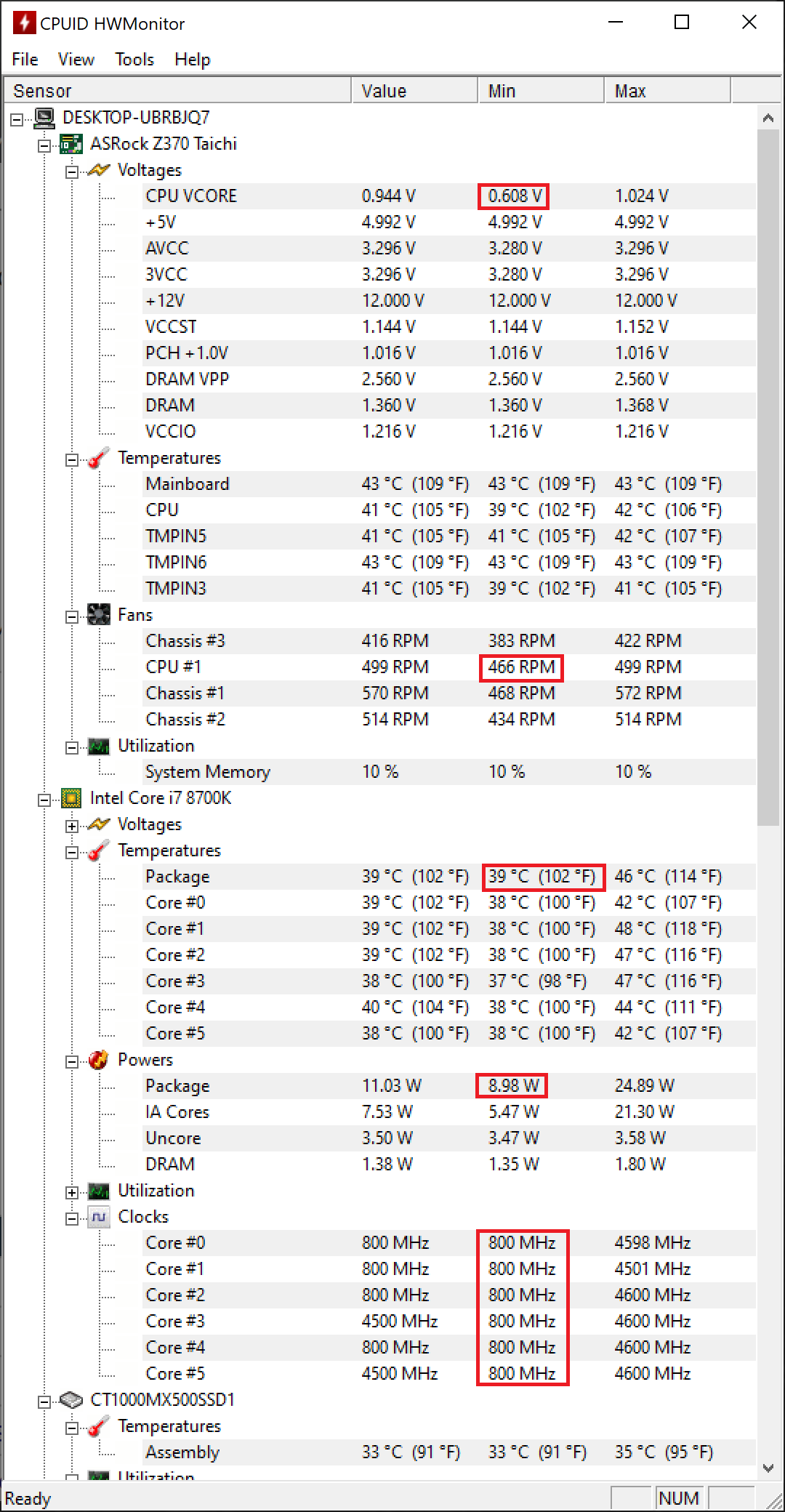Click the Powers flame icon

99,1060
